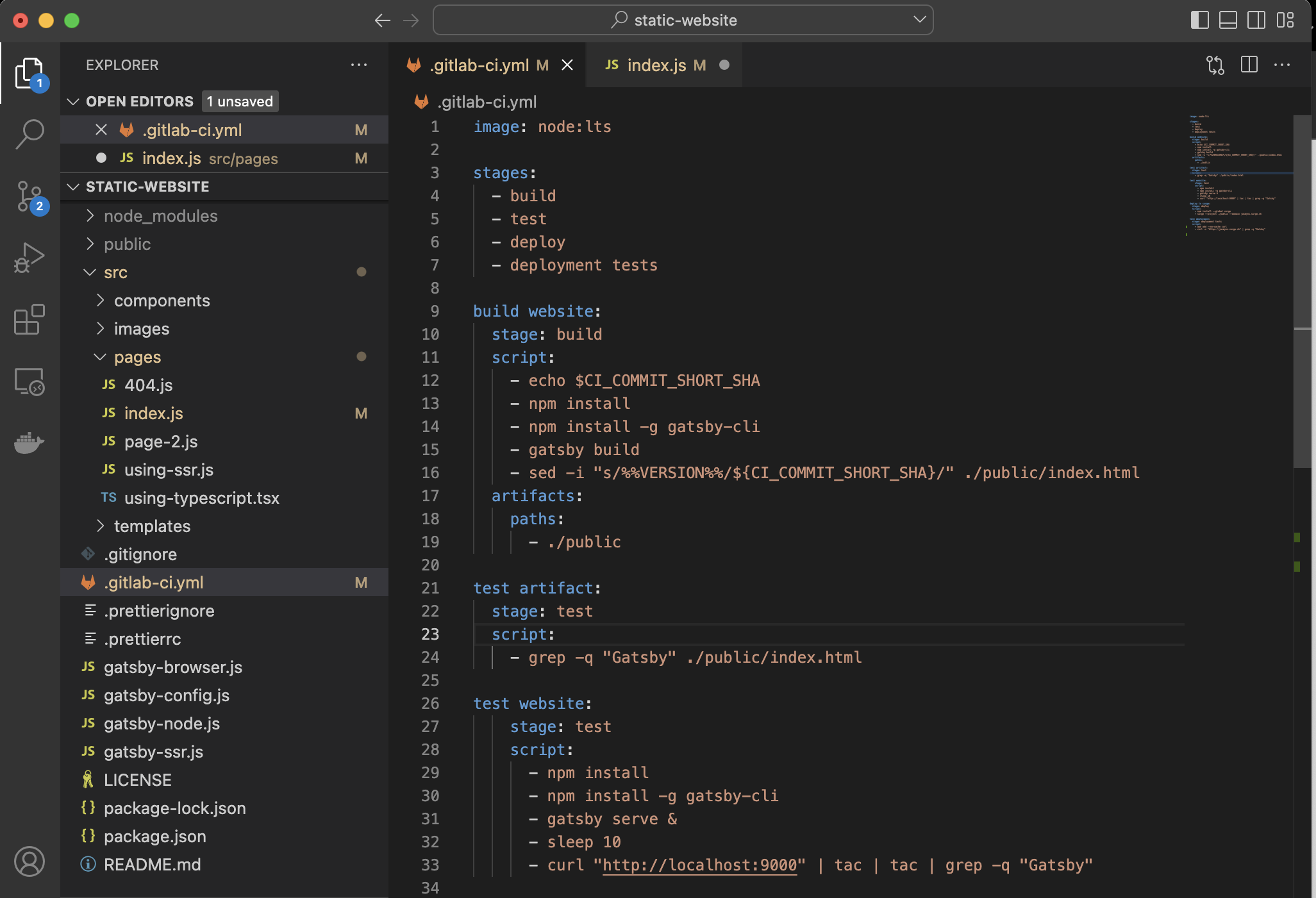Screen dimensions: 1316x898
Task: Toggle the primary sidebar visibility
Action: tap(1198, 20)
